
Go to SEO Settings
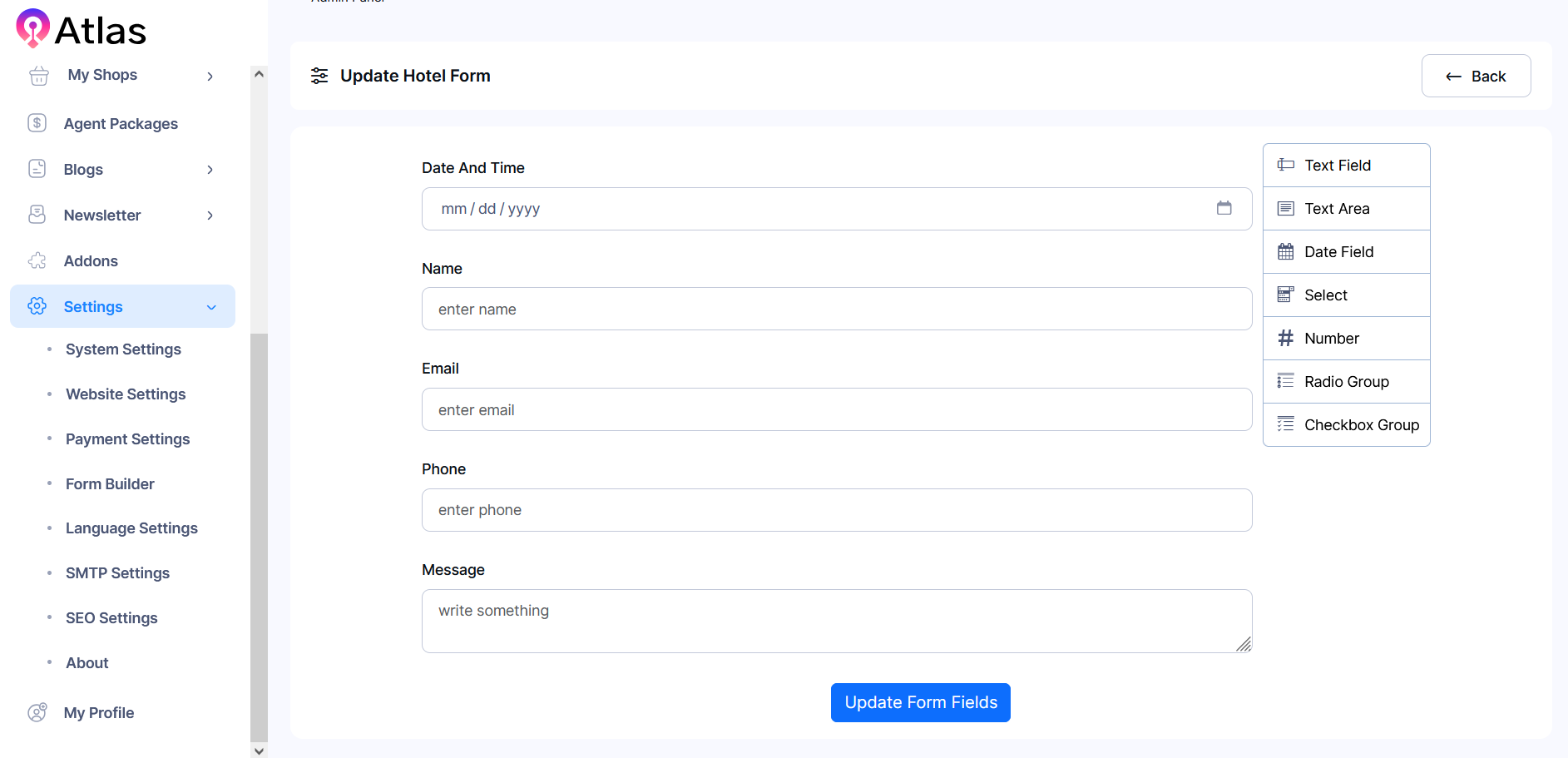(111, 618)
